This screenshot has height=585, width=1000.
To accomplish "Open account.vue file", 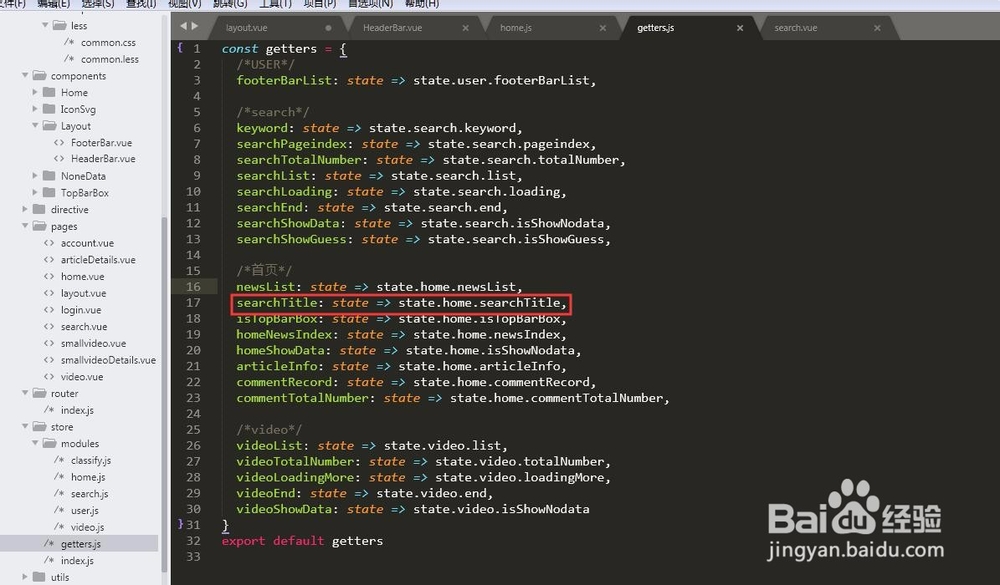I will (x=87, y=243).
